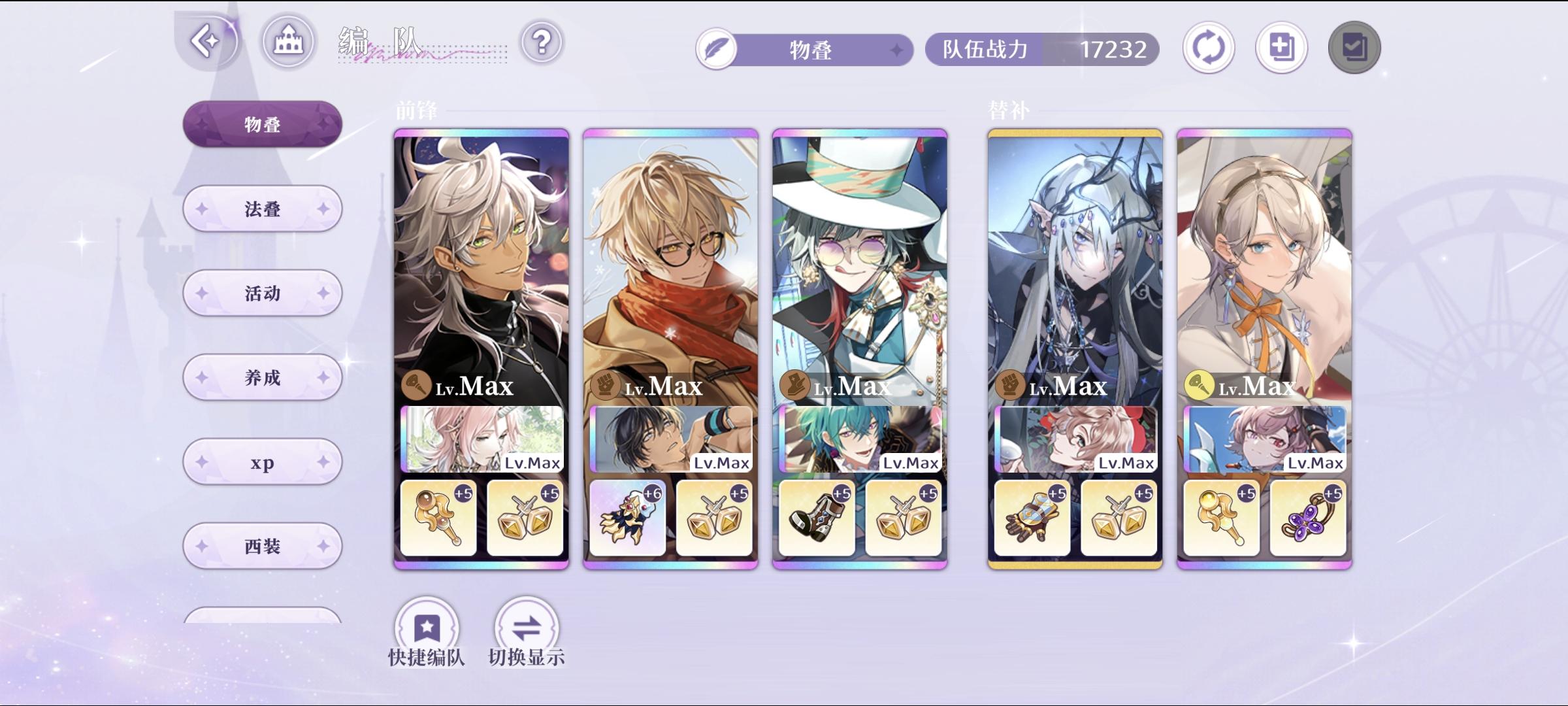The image size is (1568, 706).
Task: Click the feather rename icon beside 物叠
Action: pos(717,50)
